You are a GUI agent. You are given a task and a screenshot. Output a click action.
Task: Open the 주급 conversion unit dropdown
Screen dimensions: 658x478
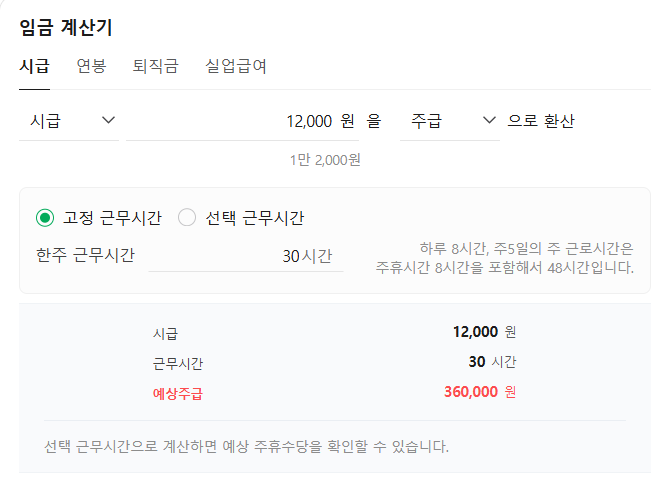(451, 121)
